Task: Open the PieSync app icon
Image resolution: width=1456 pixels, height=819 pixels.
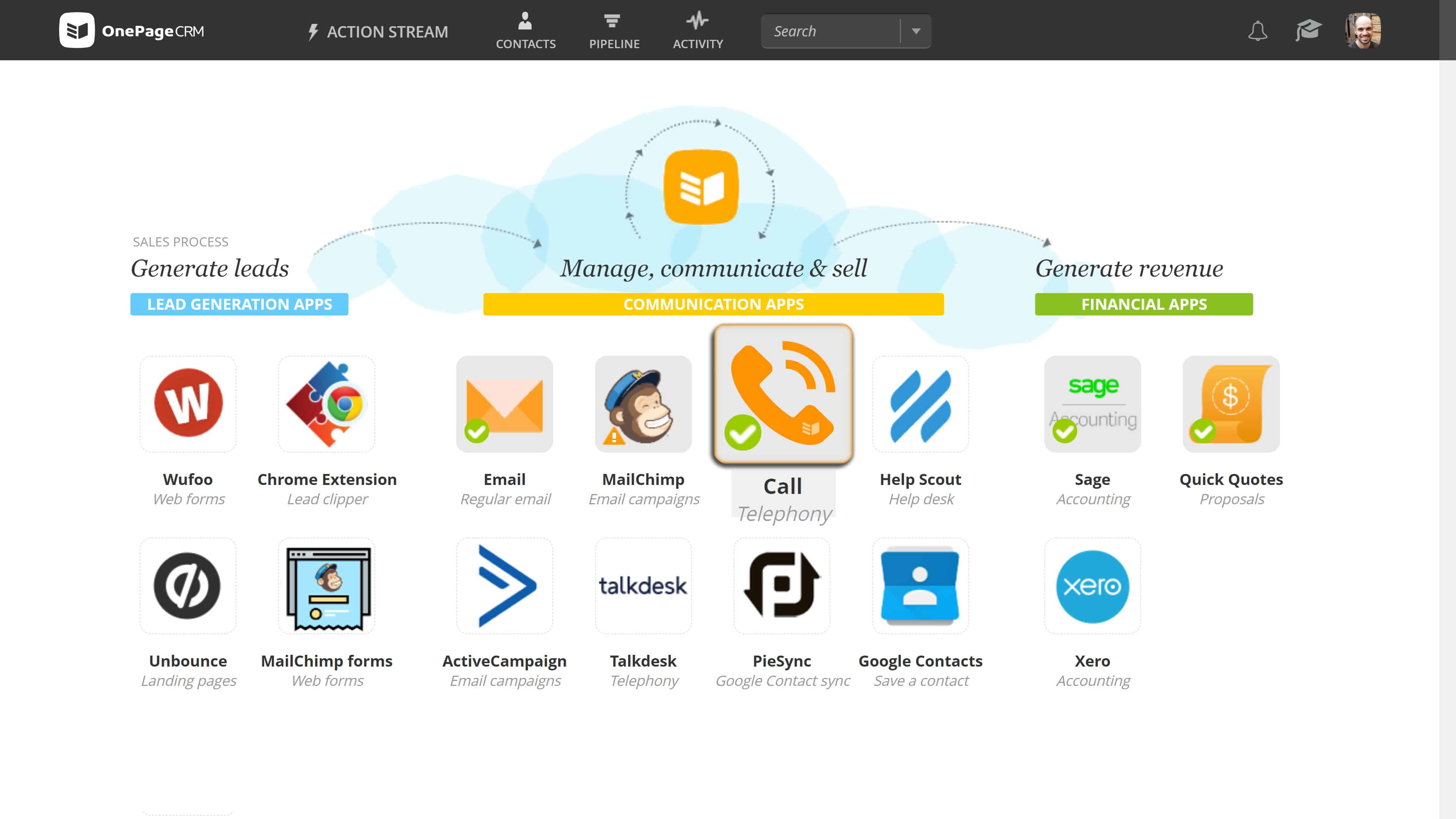Action: (x=782, y=585)
